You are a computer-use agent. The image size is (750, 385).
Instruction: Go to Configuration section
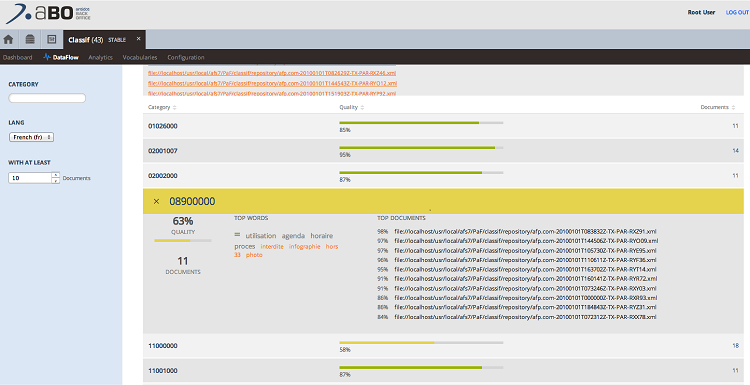pyautogui.click(x=186, y=57)
